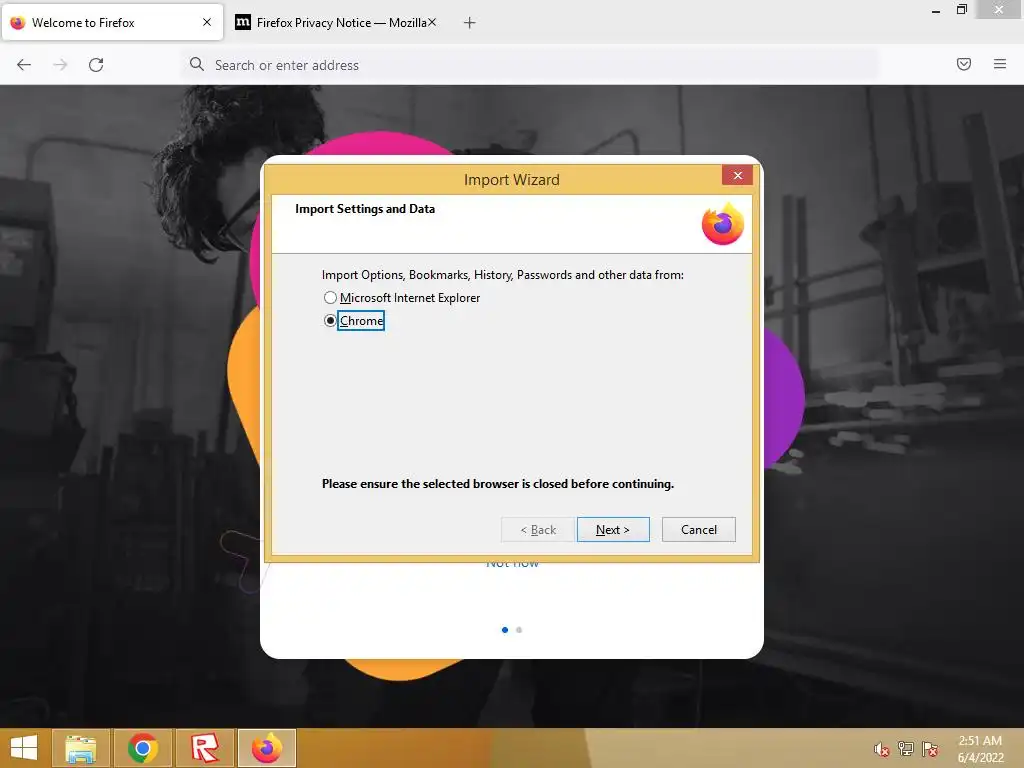1024x768 pixels.
Task: Click the Welcome to Firefox tab favicon
Action: coord(18,23)
